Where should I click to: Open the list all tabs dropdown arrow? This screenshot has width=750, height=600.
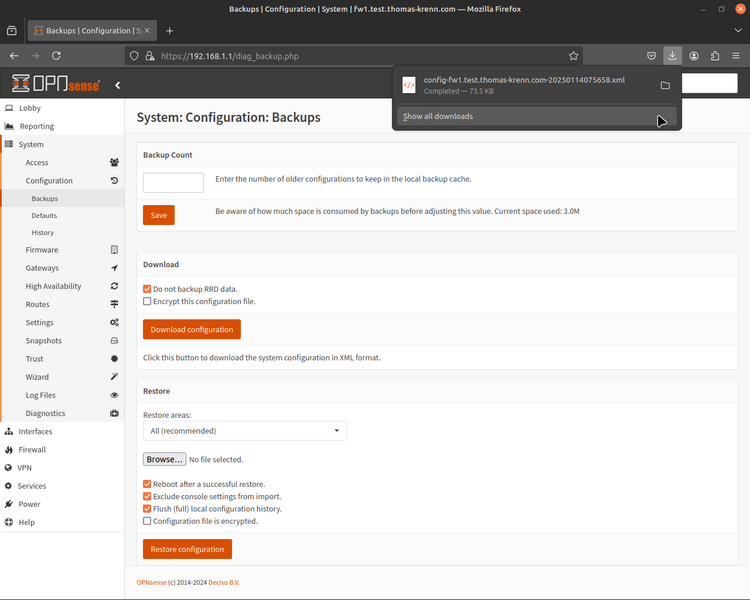738,31
